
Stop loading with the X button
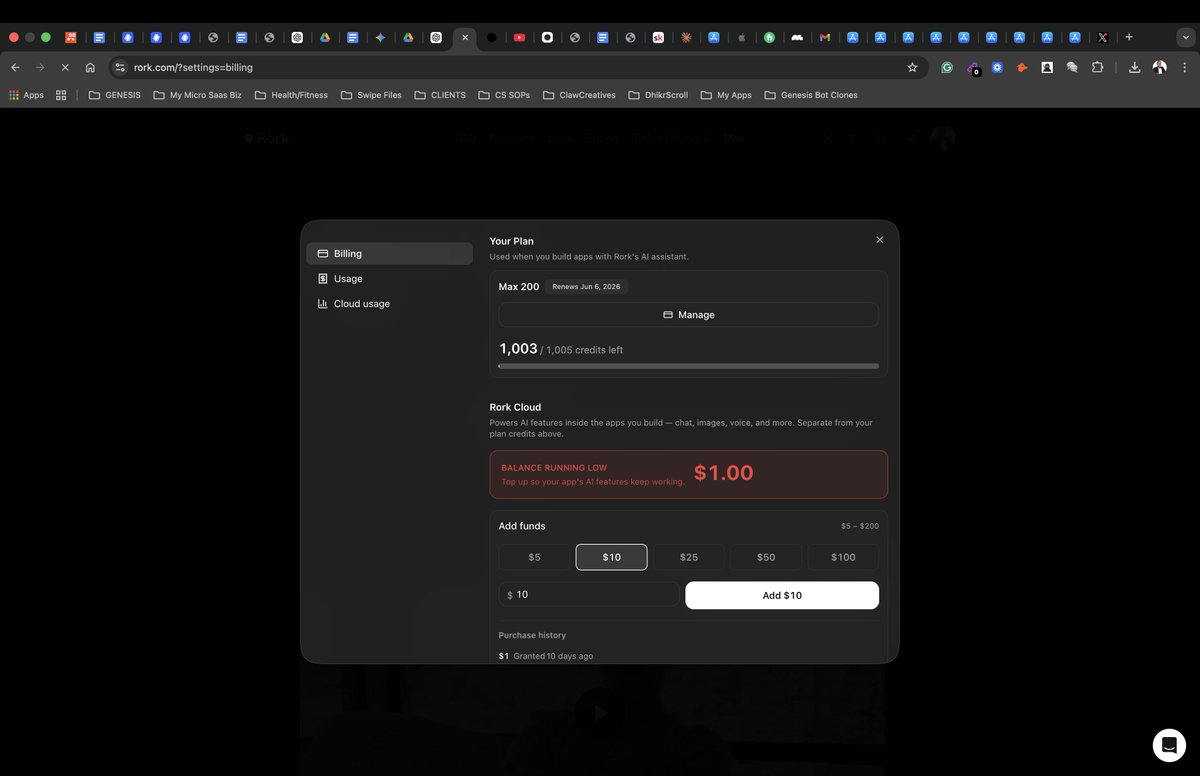65,67
